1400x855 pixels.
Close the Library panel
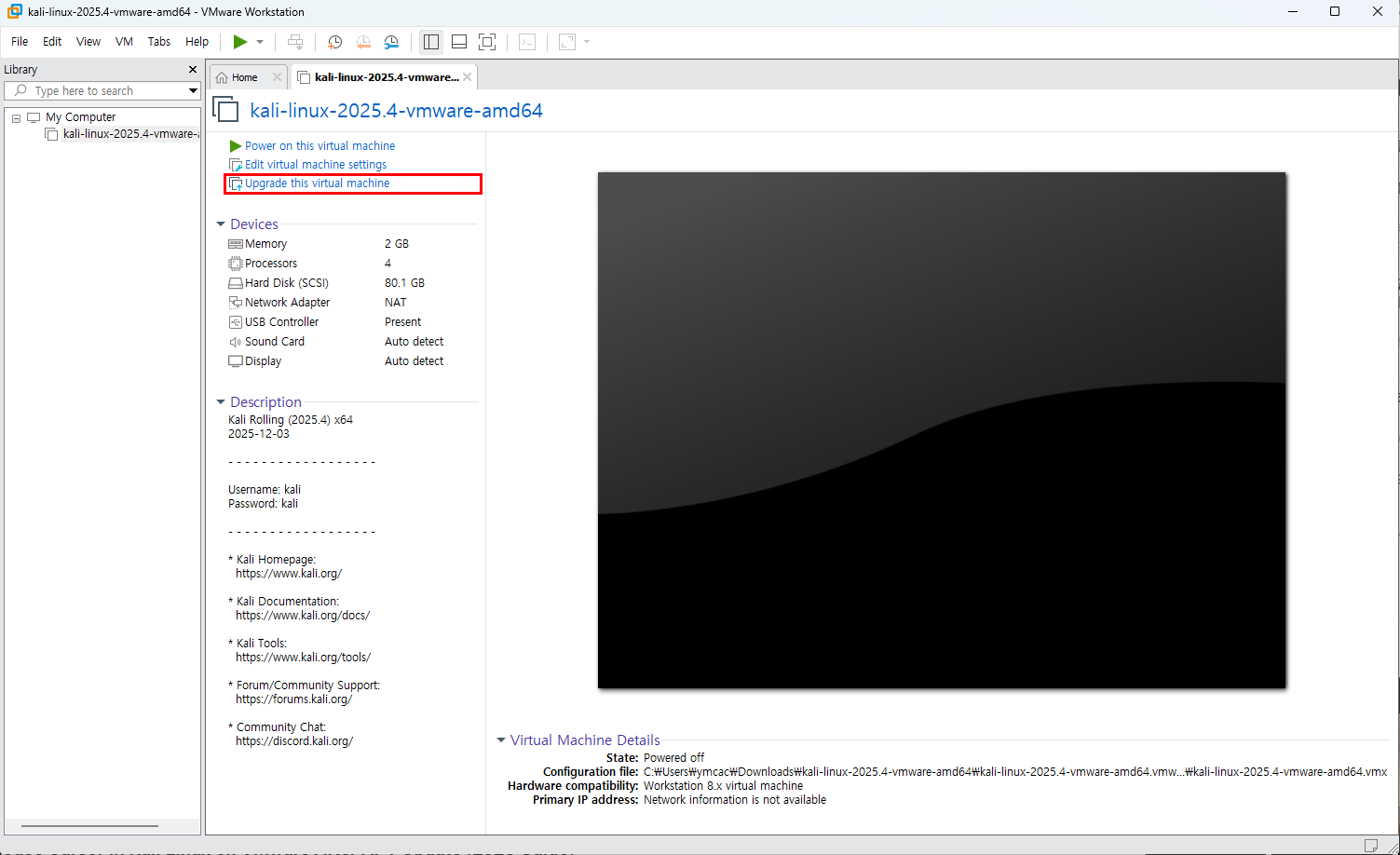[193, 70]
